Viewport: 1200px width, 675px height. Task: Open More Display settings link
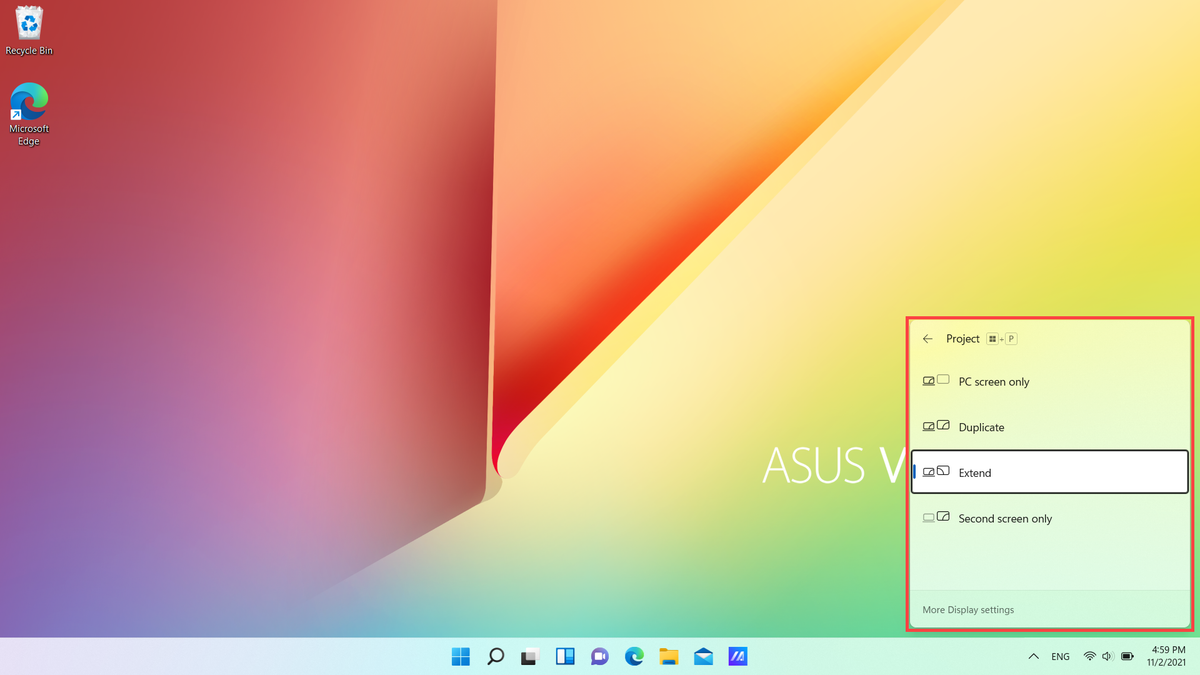pos(968,610)
